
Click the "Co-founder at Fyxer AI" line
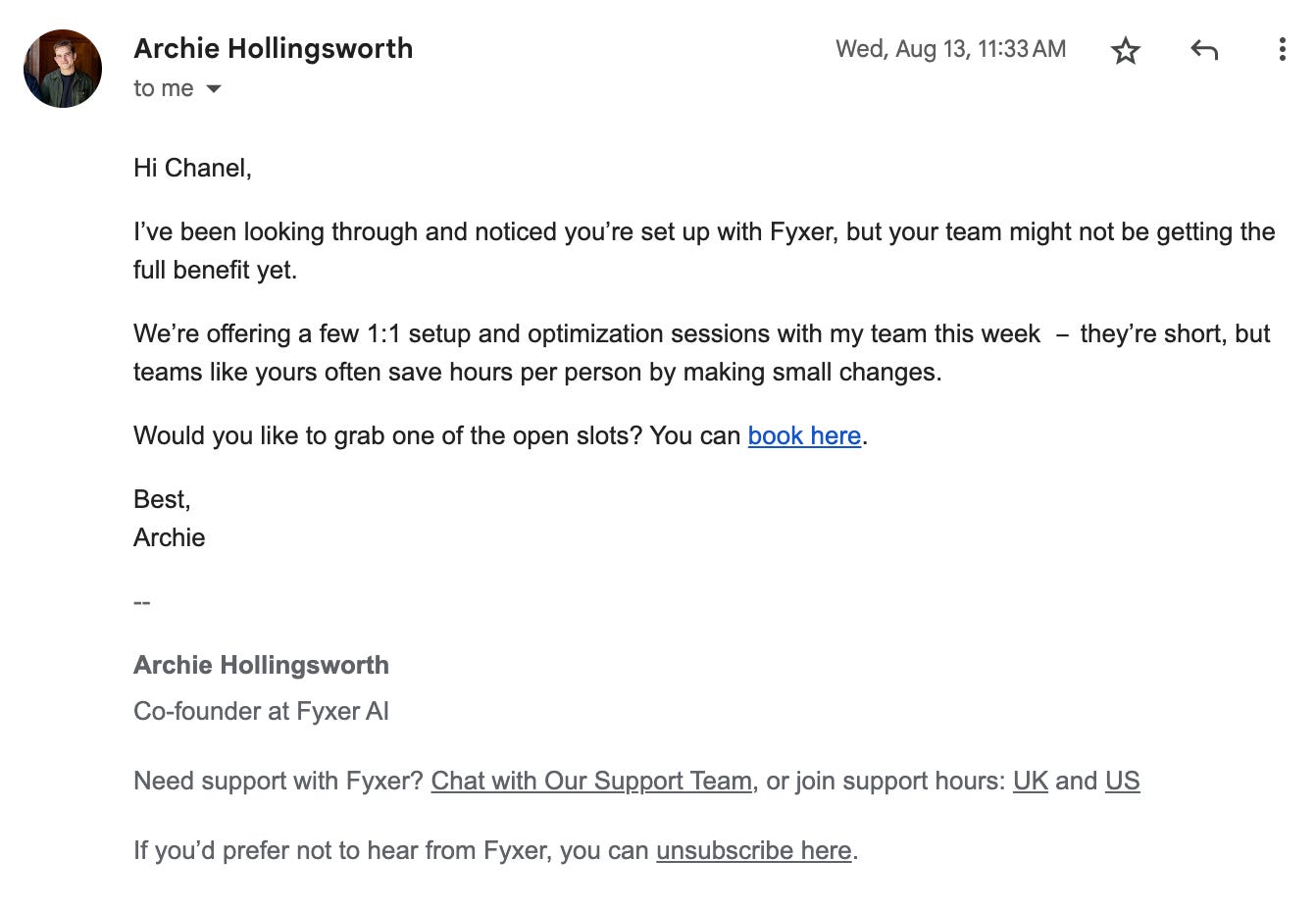(262, 711)
